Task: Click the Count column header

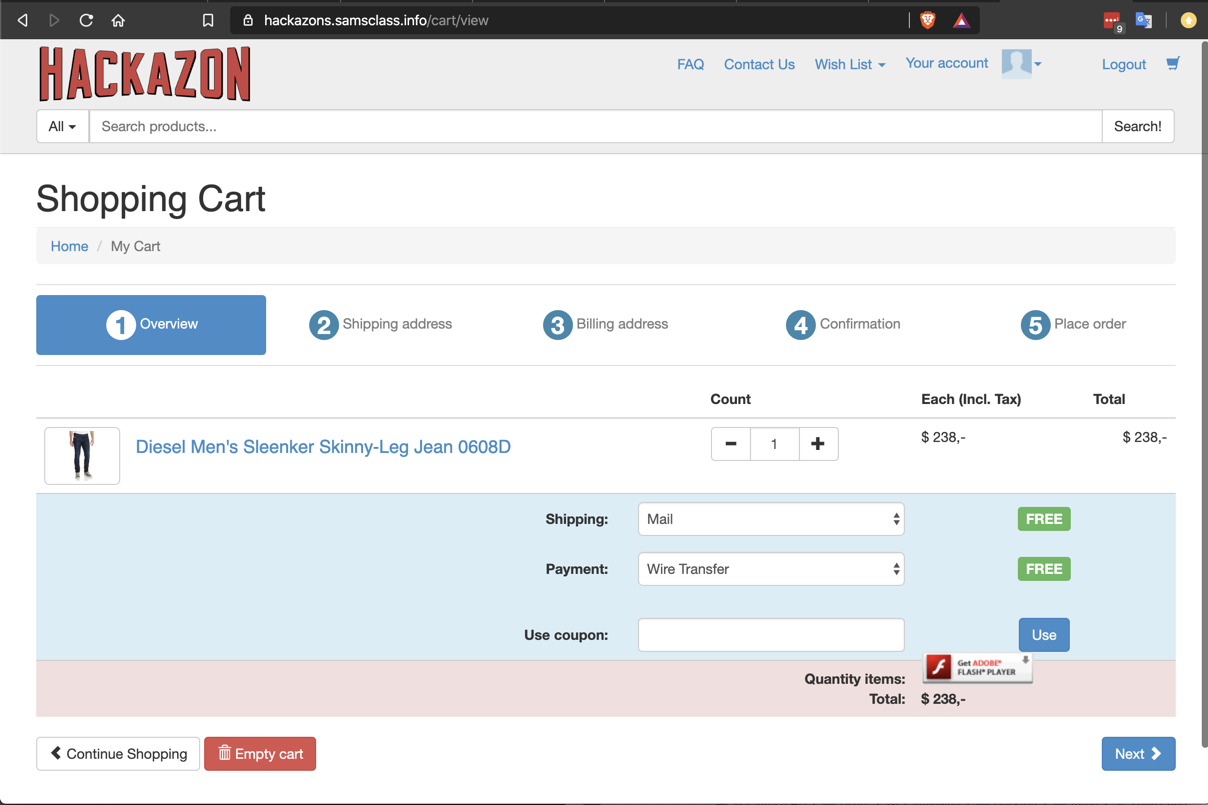Action: coord(730,399)
